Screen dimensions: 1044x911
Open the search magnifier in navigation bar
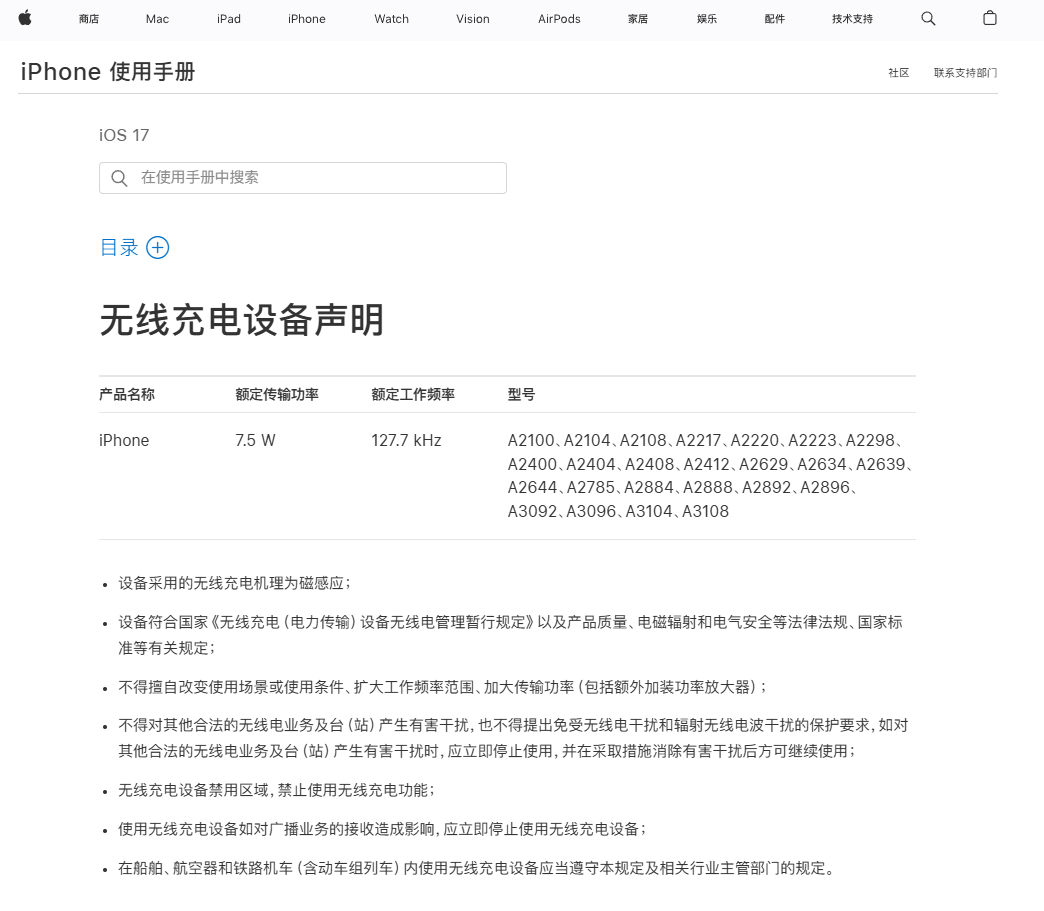pos(928,19)
